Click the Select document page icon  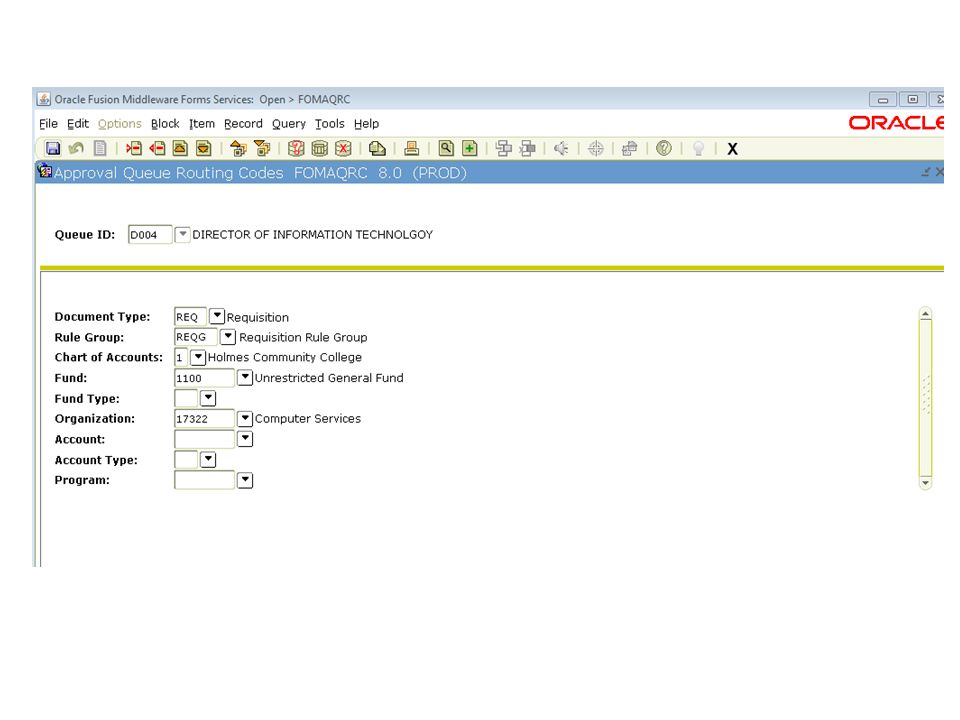point(100,148)
